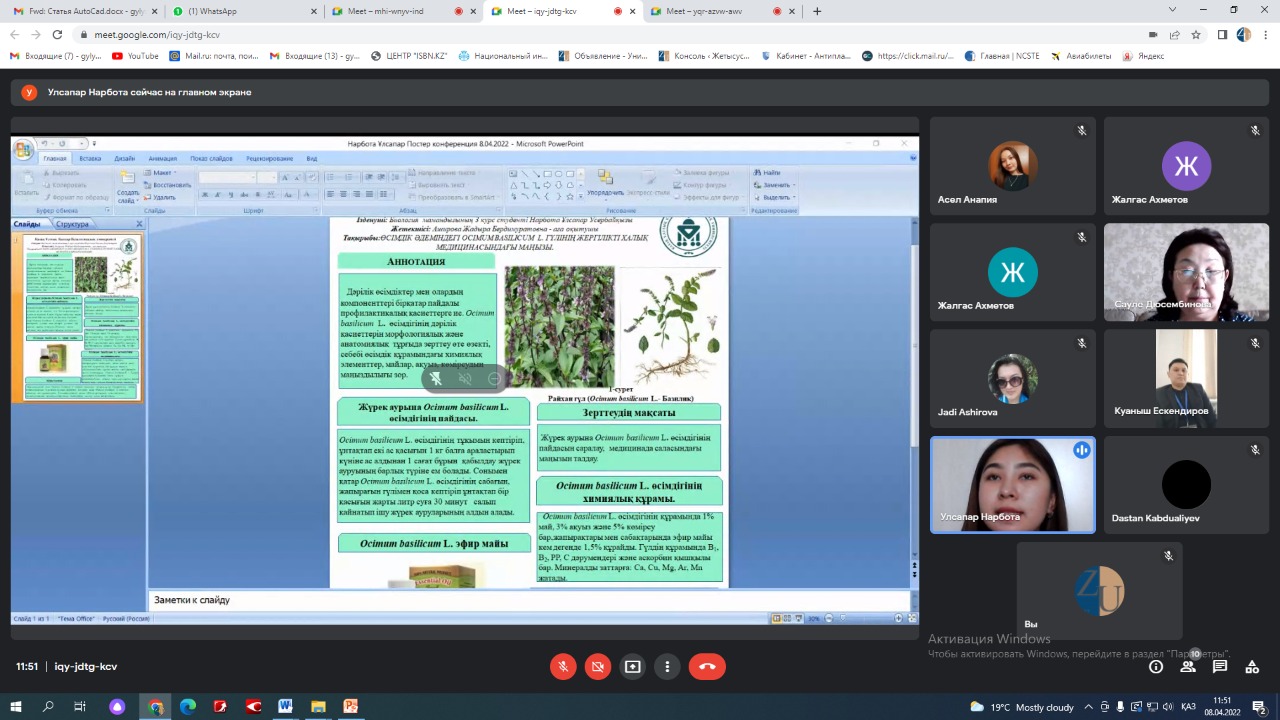This screenshot has height=720, width=1280.
Task: Turn on the camera in Meet
Action: coord(598,666)
